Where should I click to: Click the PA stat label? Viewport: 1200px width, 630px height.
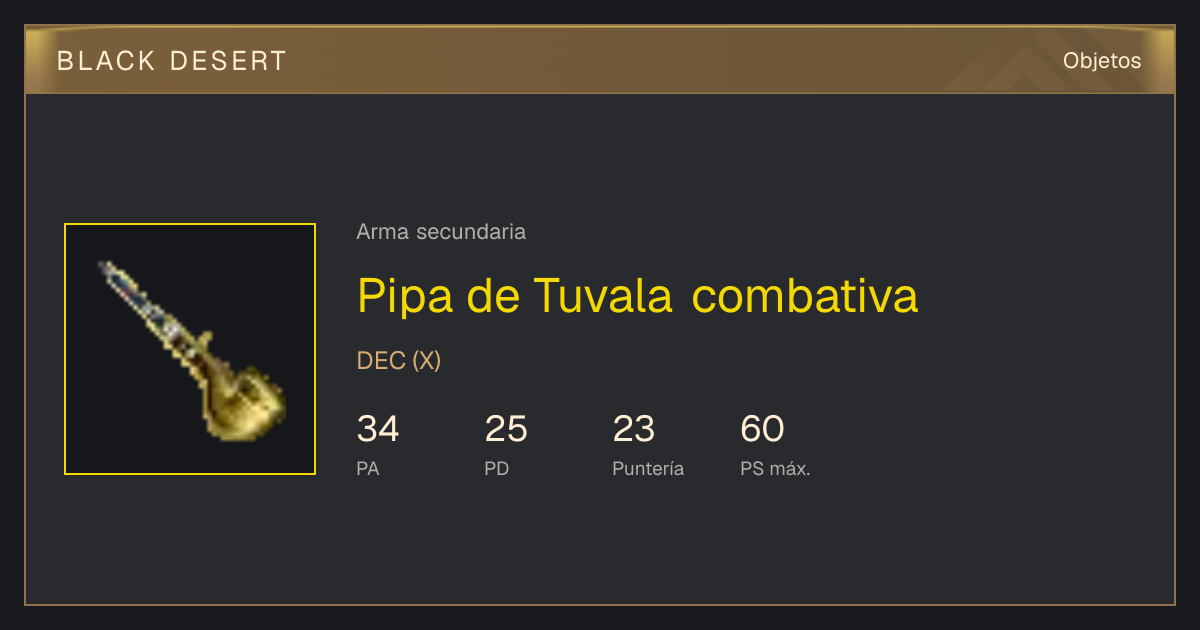368,468
